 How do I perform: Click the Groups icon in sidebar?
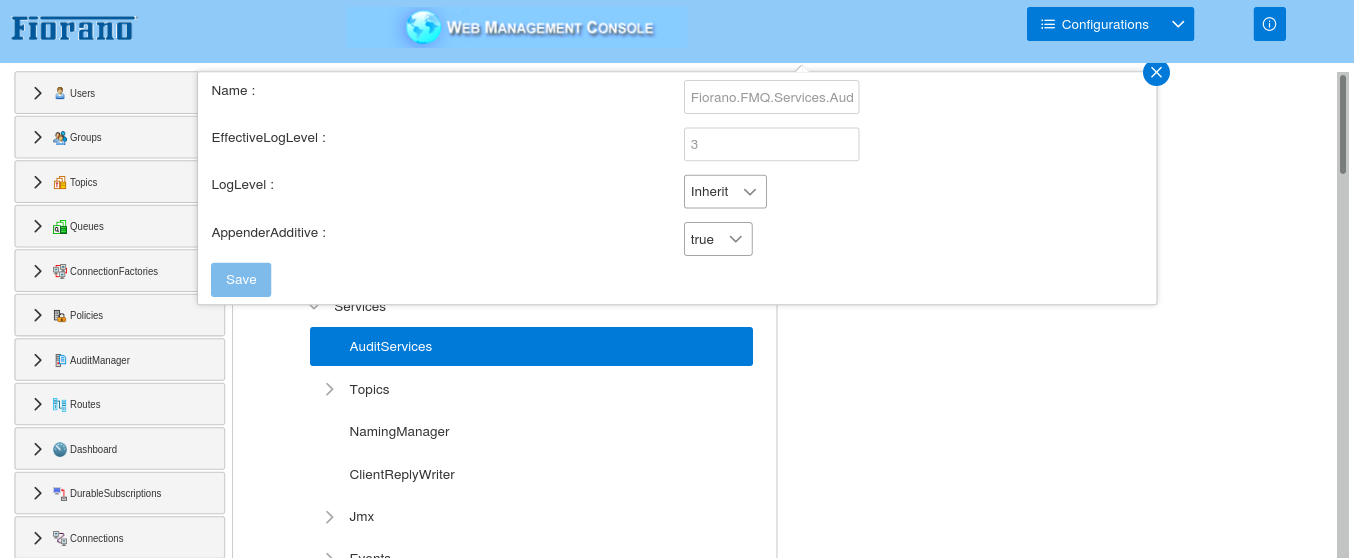click(x=60, y=137)
